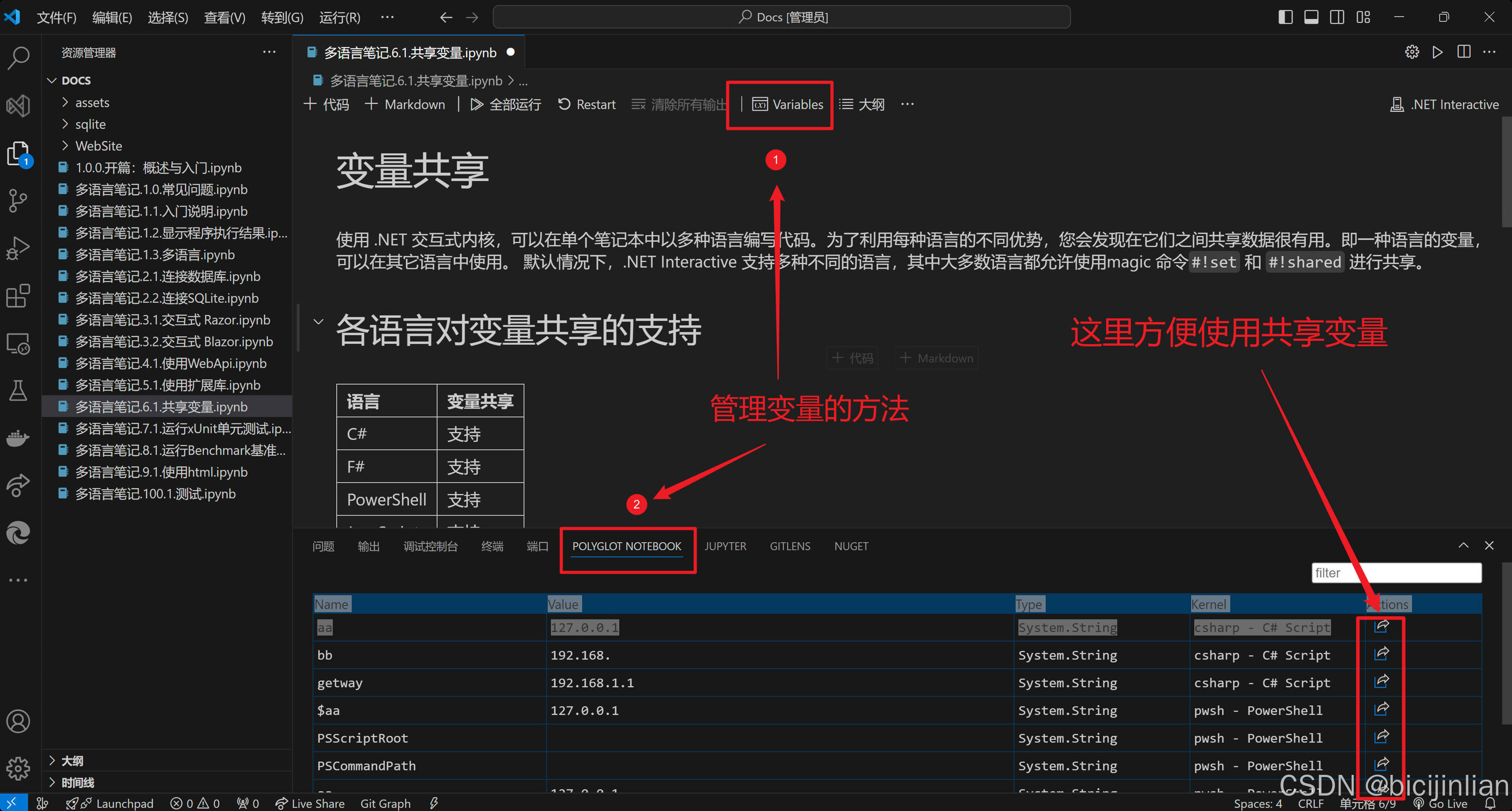Open the 运行(R) menu
This screenshot has width=1512, height=811.
pos(339,18)
